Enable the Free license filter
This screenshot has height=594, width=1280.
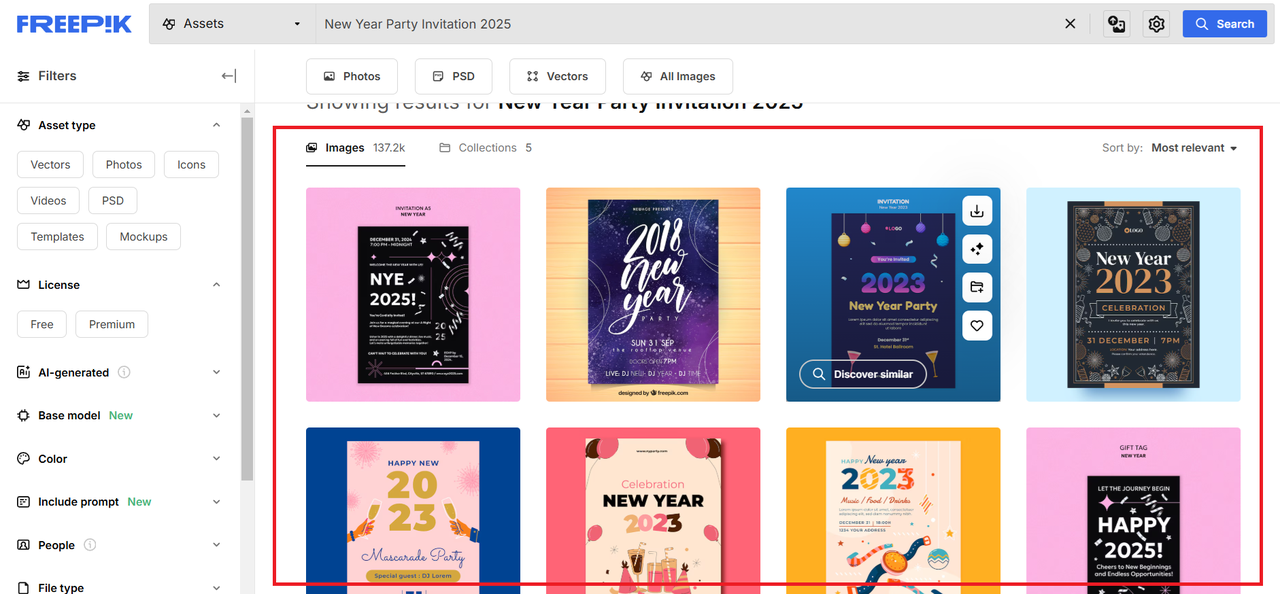[42, 324]
